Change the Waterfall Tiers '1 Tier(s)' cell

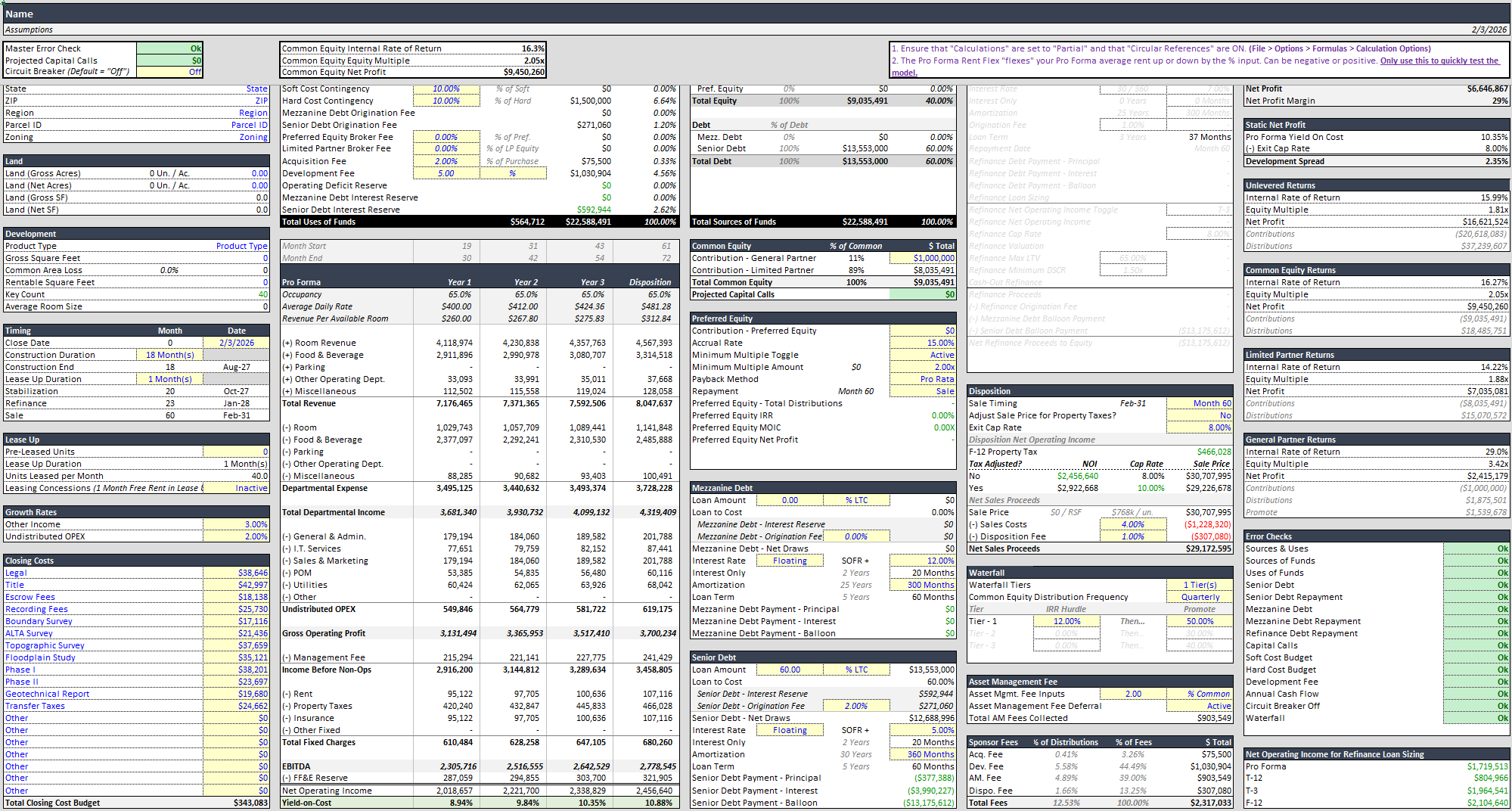[x=1200, y=585]
